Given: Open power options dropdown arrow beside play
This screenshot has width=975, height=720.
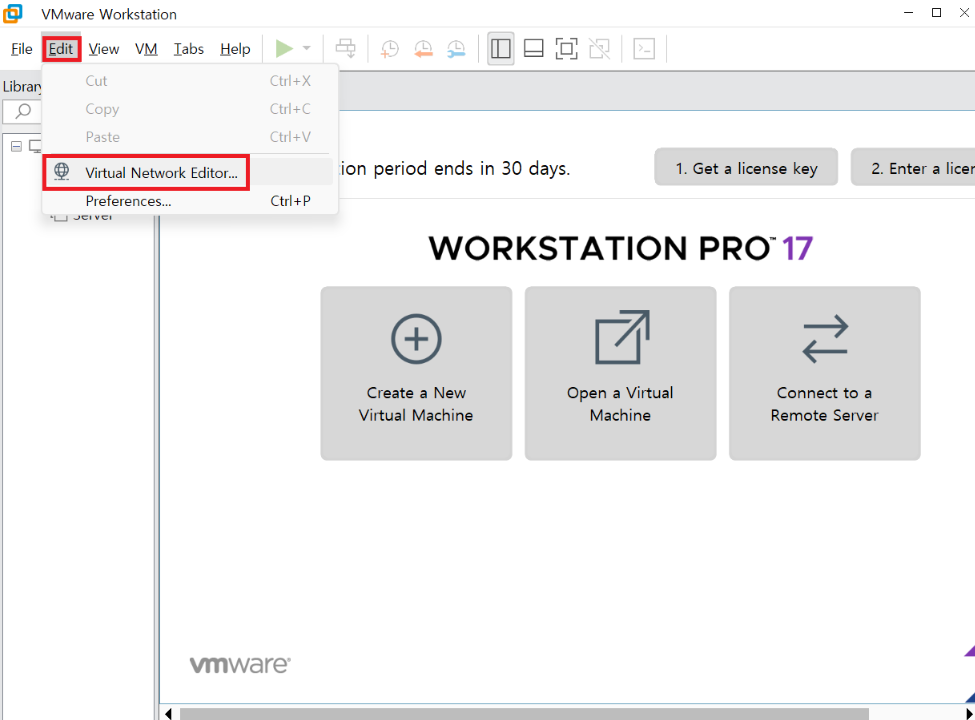Looking at the screenshot, I should pos(307,48).
